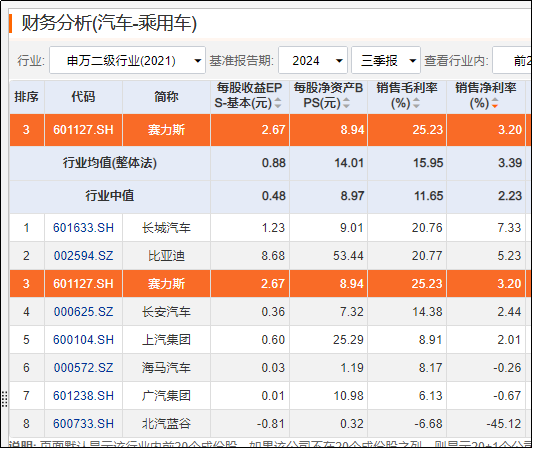533x449 pixels.
Task: Click 海马汽车 EPS value 0.03
Action: coord(273,368)
